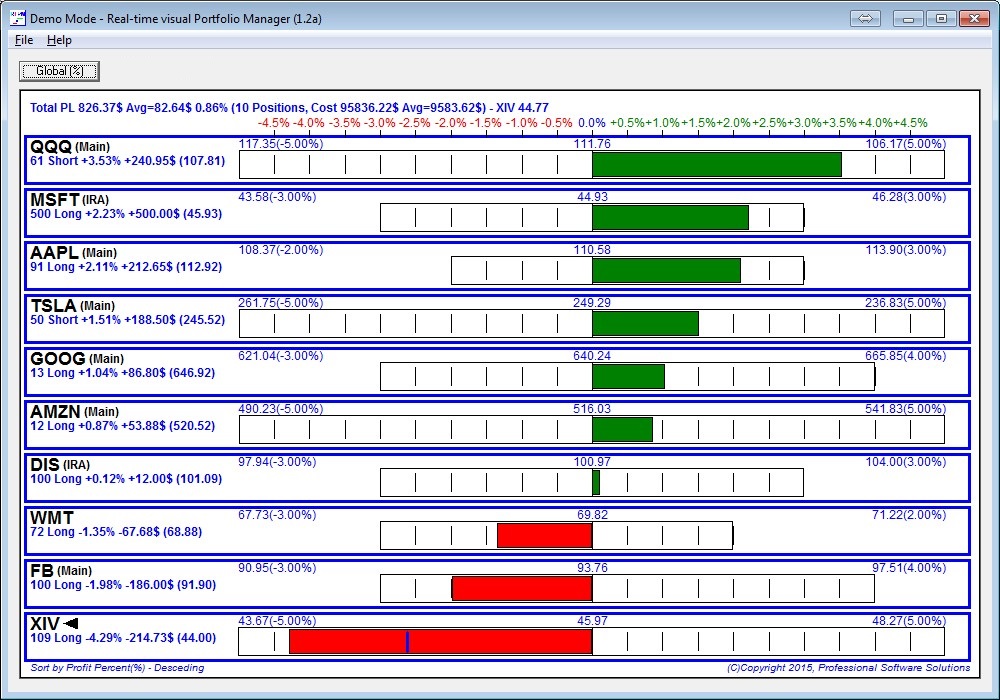Select the FB ticker label
The image size is (1000, 700).
[42, 570]
